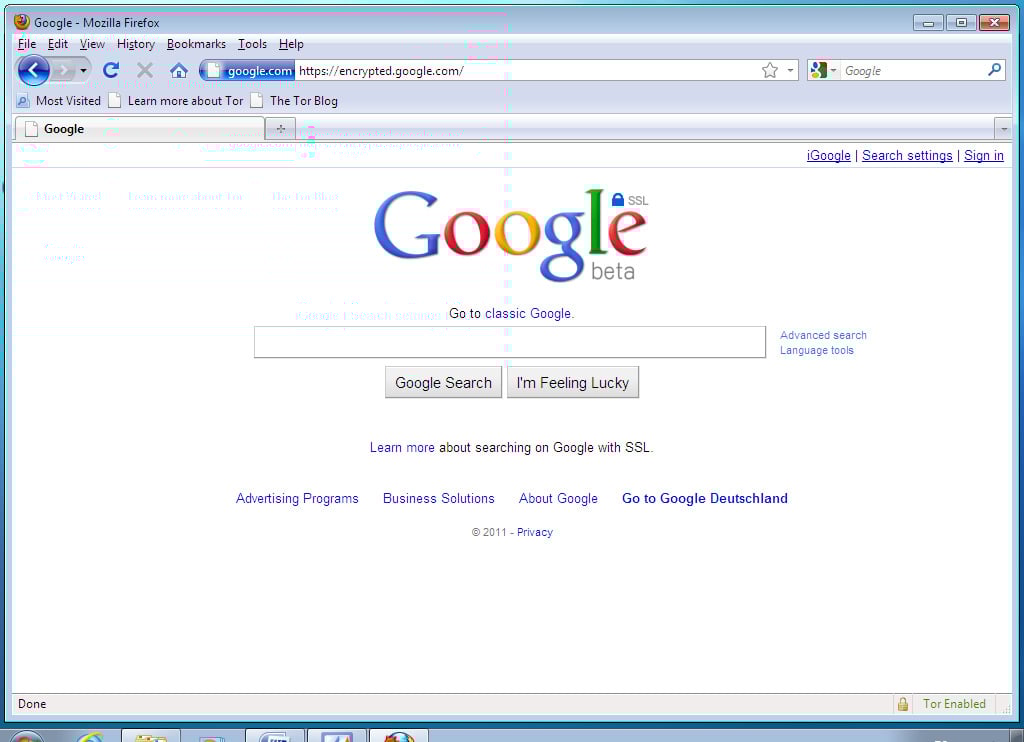Open the history dropdown beside the Forward button
Image resolution: width=1024 pixels, height=742 pixels.
(x=83, y=70)
